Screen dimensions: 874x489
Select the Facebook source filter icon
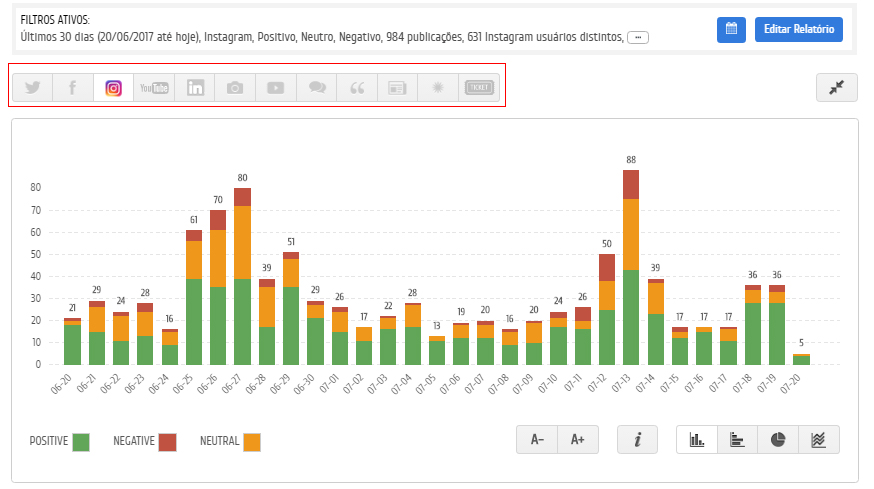(73, 88)
